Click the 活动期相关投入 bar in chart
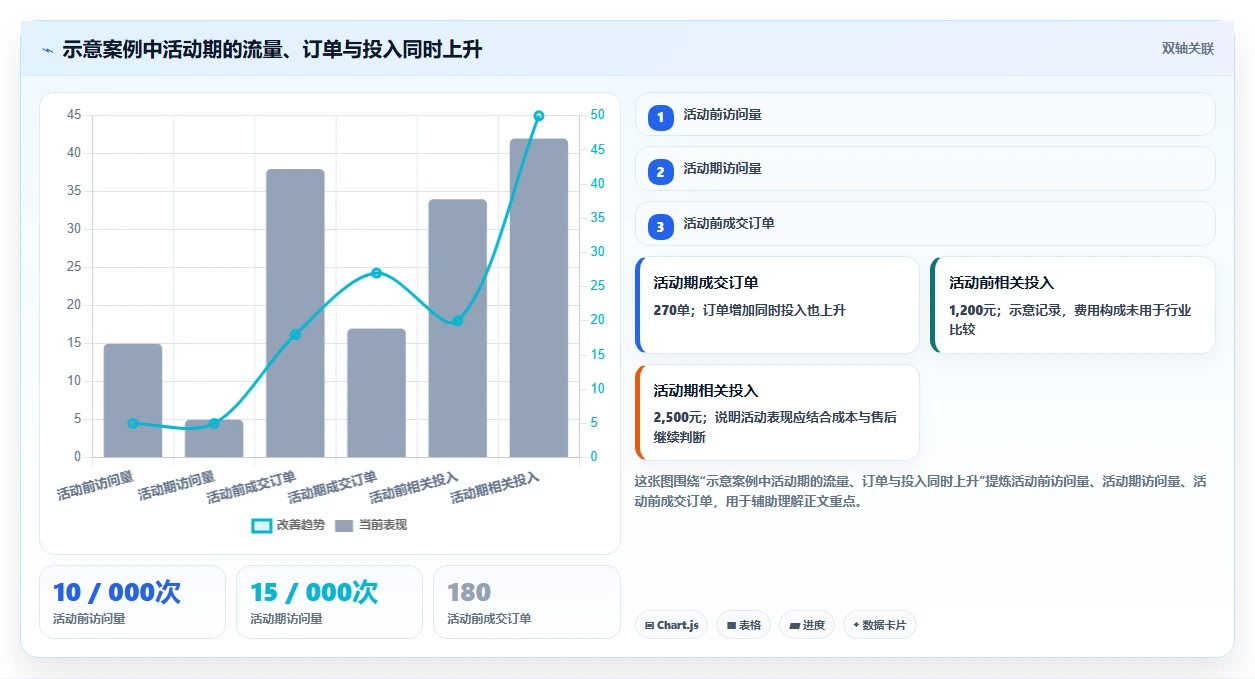1255x679 pixels. click(539, 298)
